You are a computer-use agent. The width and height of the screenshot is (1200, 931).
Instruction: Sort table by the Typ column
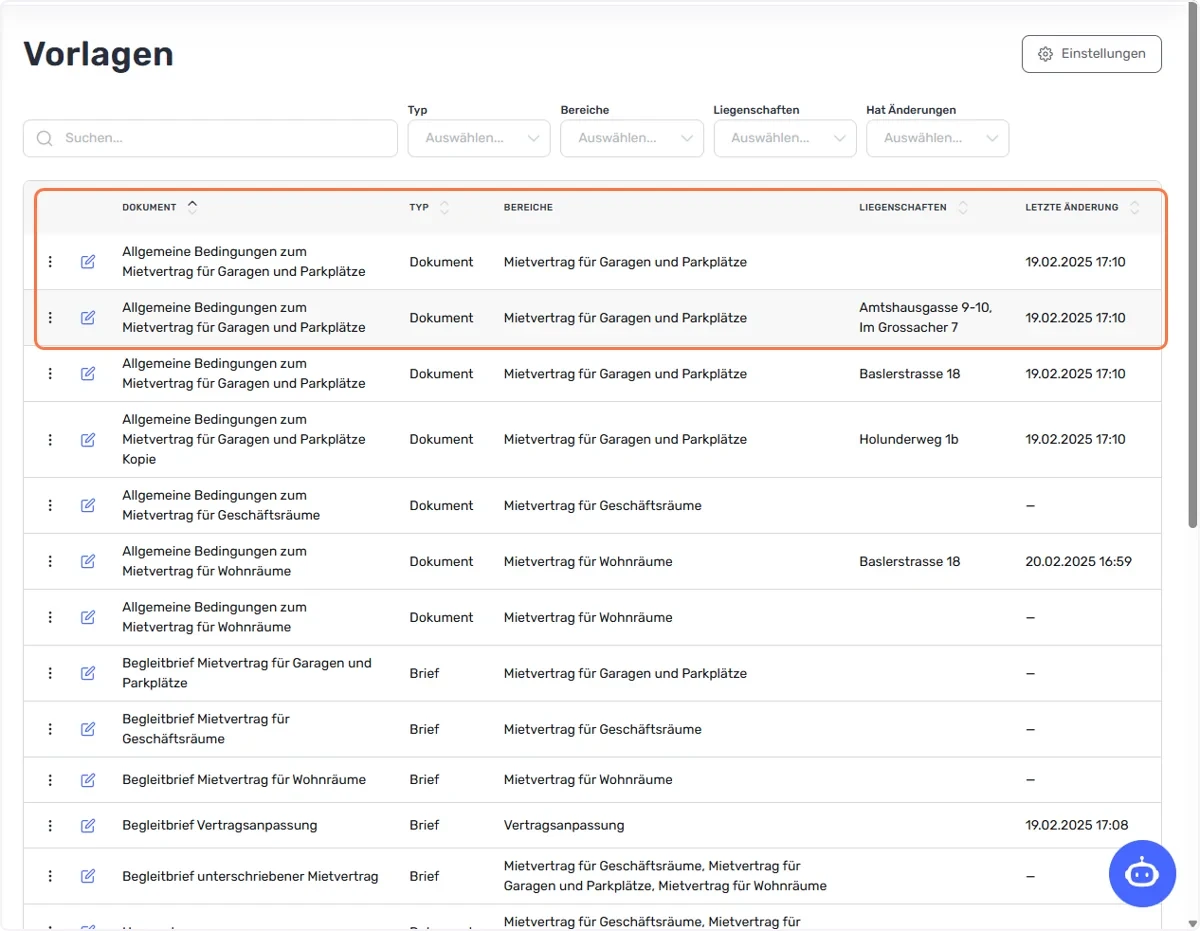(x=429, y=207)
